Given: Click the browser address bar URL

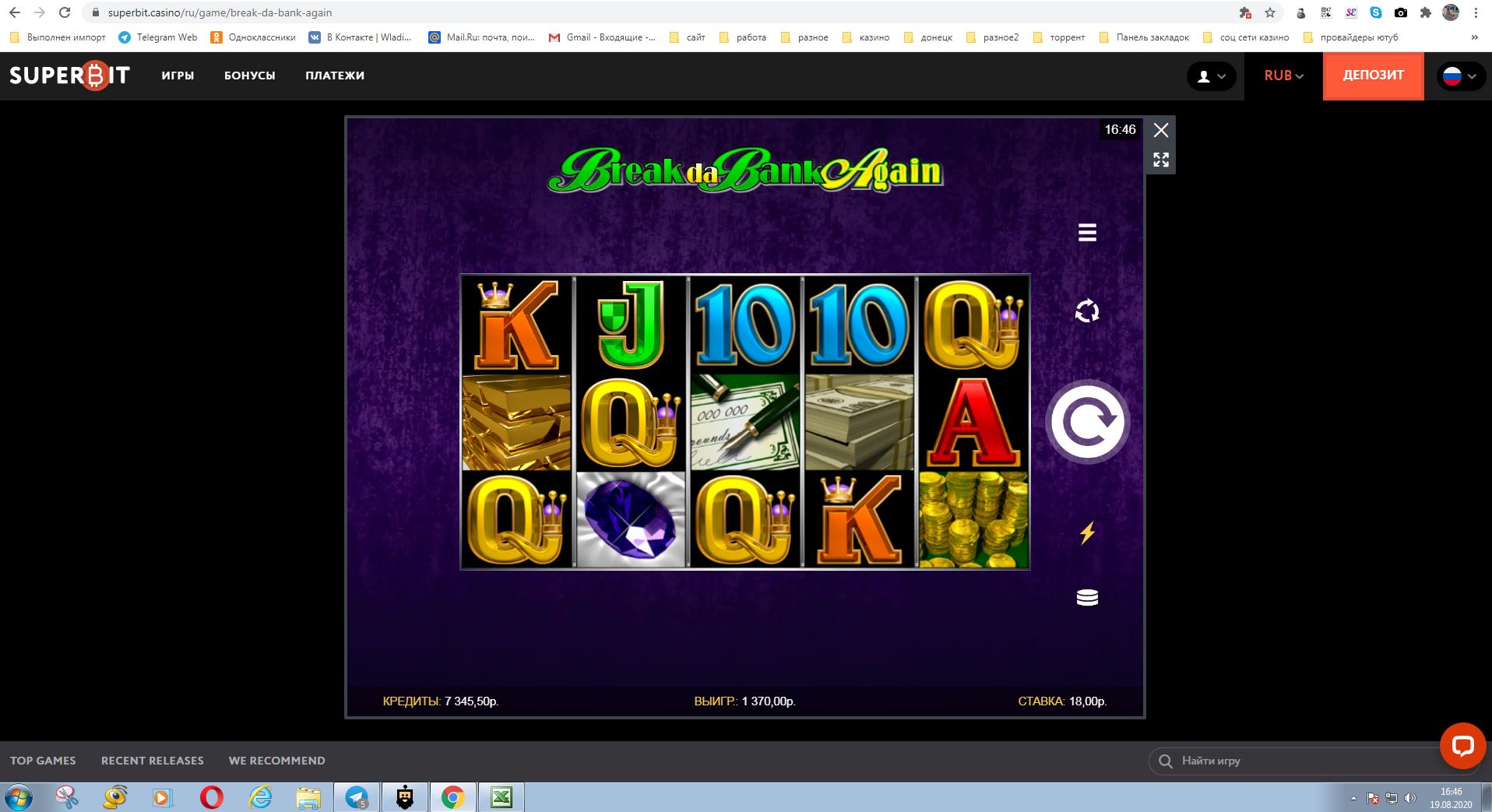Looking at the screenshot, I should click(220, 12).
